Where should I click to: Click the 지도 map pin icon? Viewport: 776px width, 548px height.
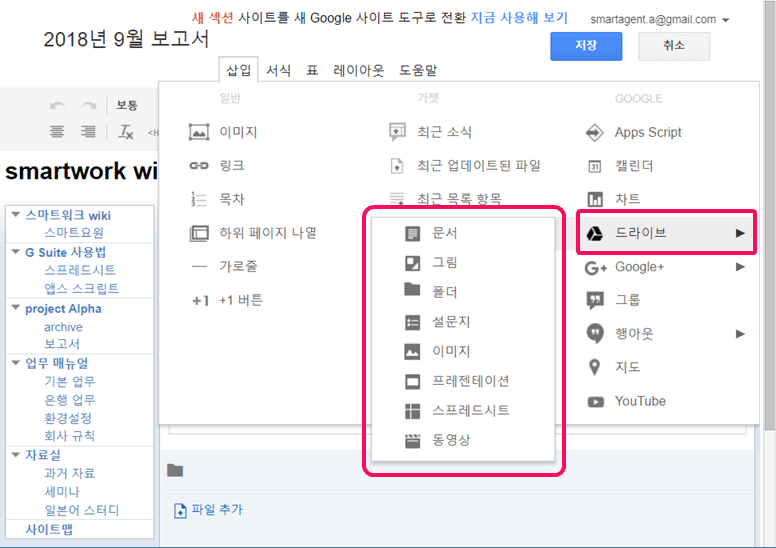click(x=594, y=367)
